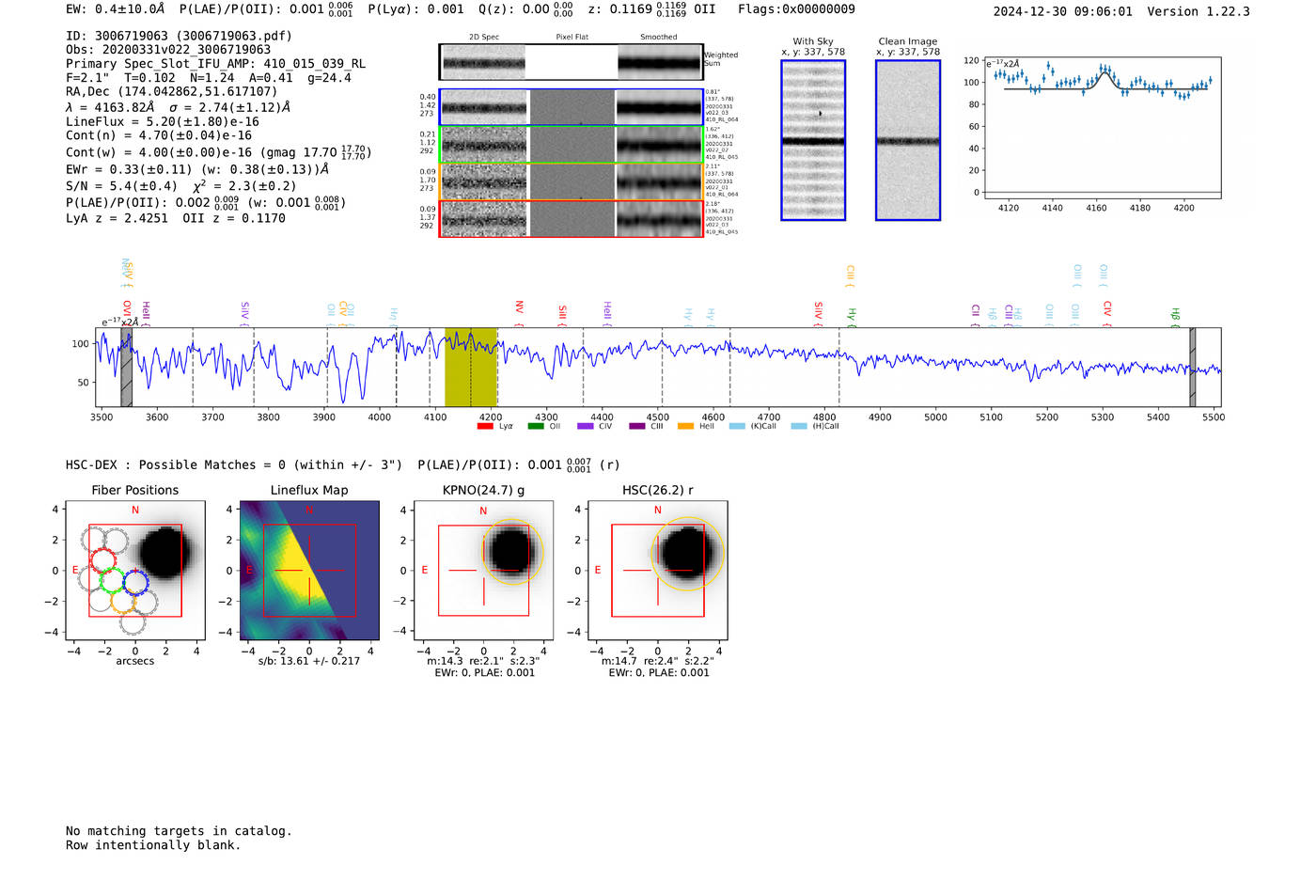Select the blue-bordered fiber cutout row
The height and width of the screenshot is (896, 1316).
tap(572, 107)
